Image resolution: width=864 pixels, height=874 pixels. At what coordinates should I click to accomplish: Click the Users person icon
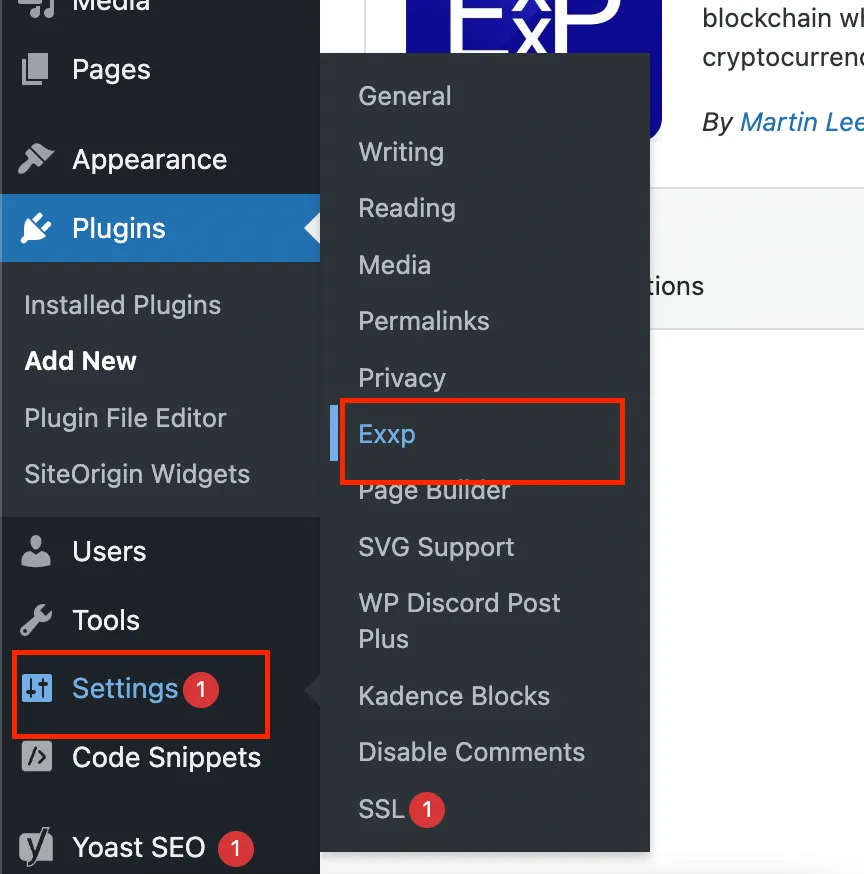36,551
